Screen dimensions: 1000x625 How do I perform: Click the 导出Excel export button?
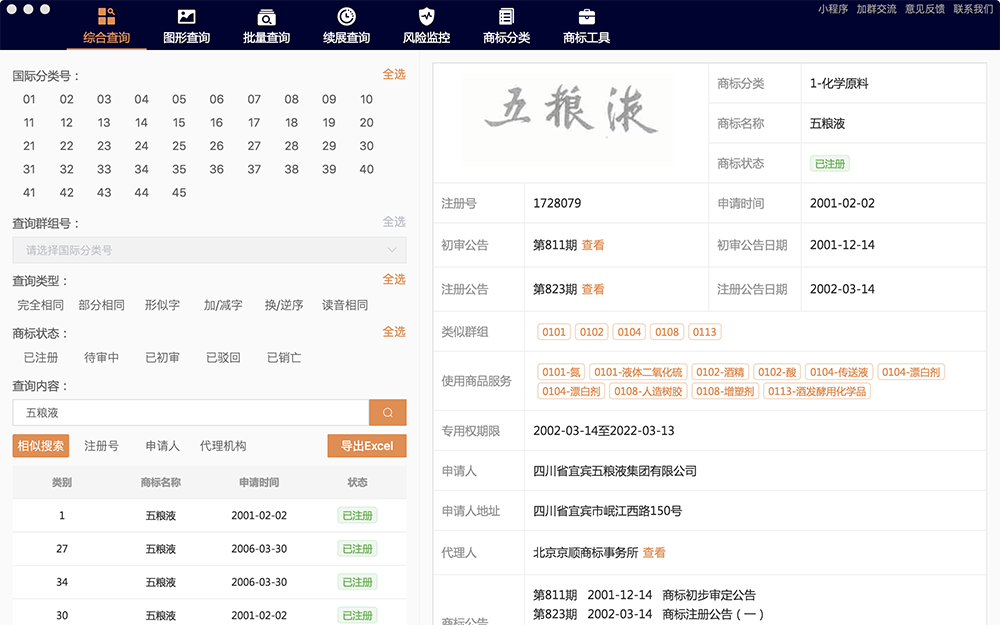367,446
